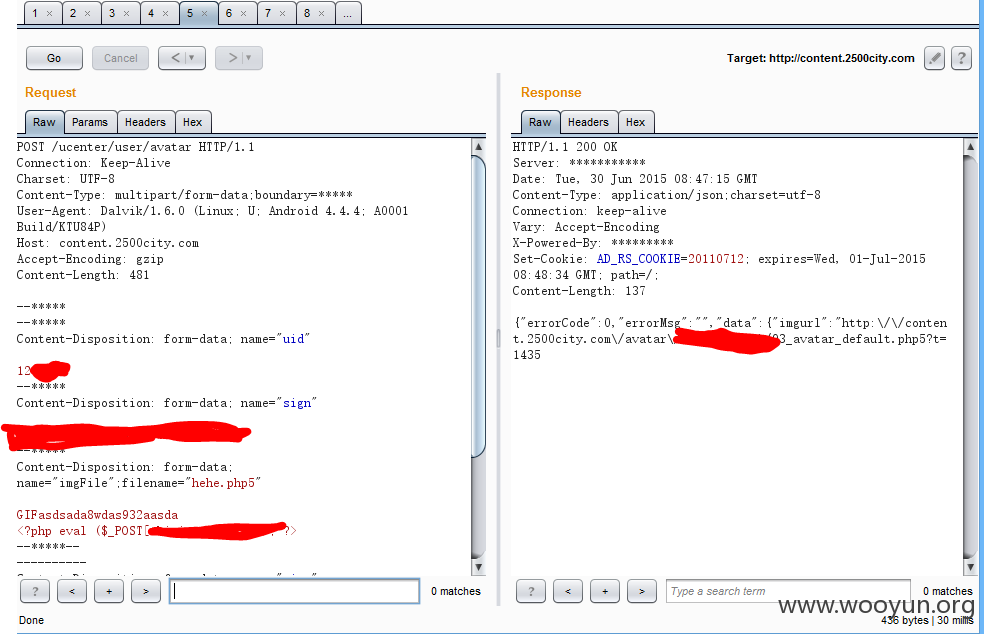984x634 pixels.
Task: Click 'Content-Length: 137' response header
Action: (579, 291)
